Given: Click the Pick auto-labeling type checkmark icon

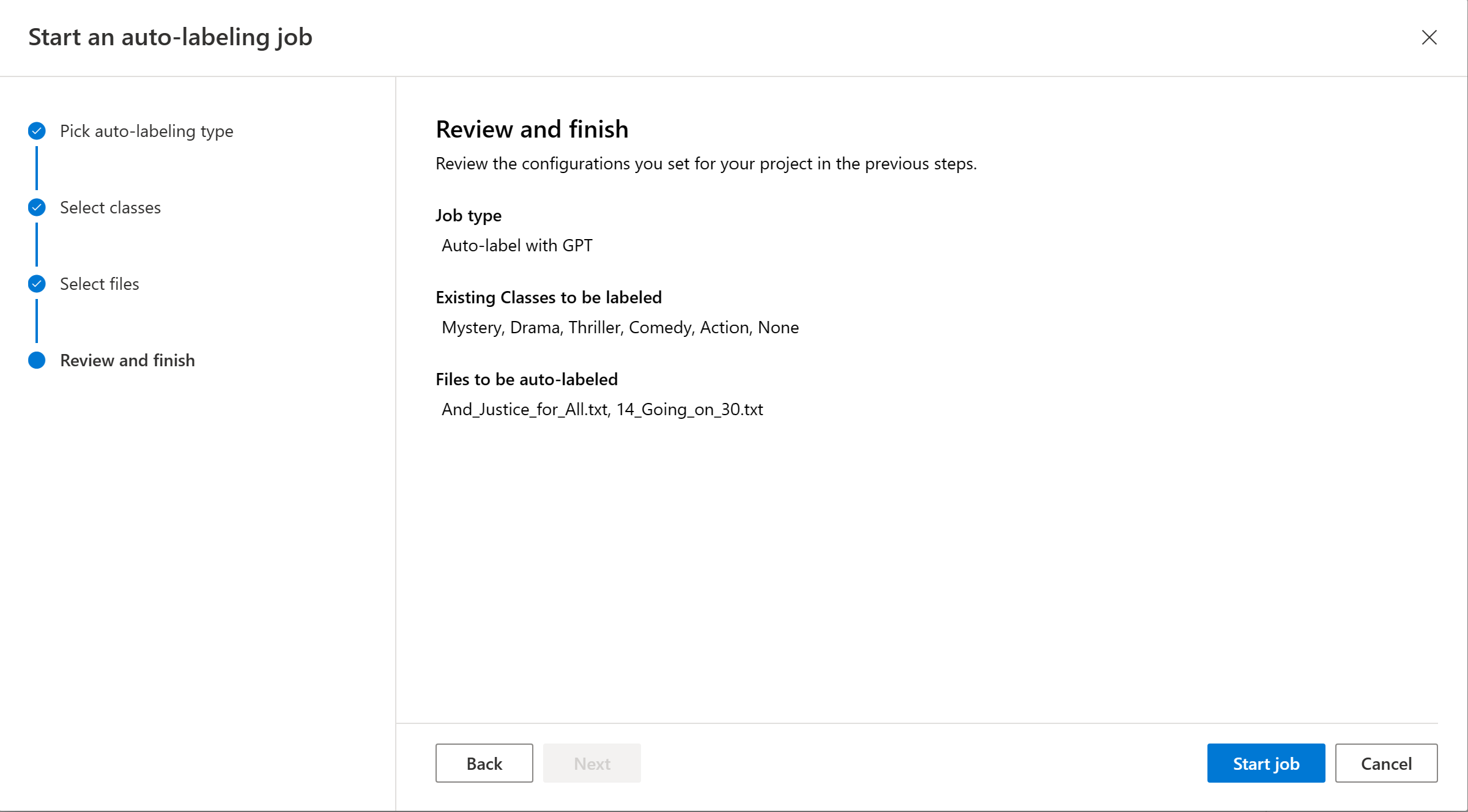Looking at the screenshot, I should point(37,131).
